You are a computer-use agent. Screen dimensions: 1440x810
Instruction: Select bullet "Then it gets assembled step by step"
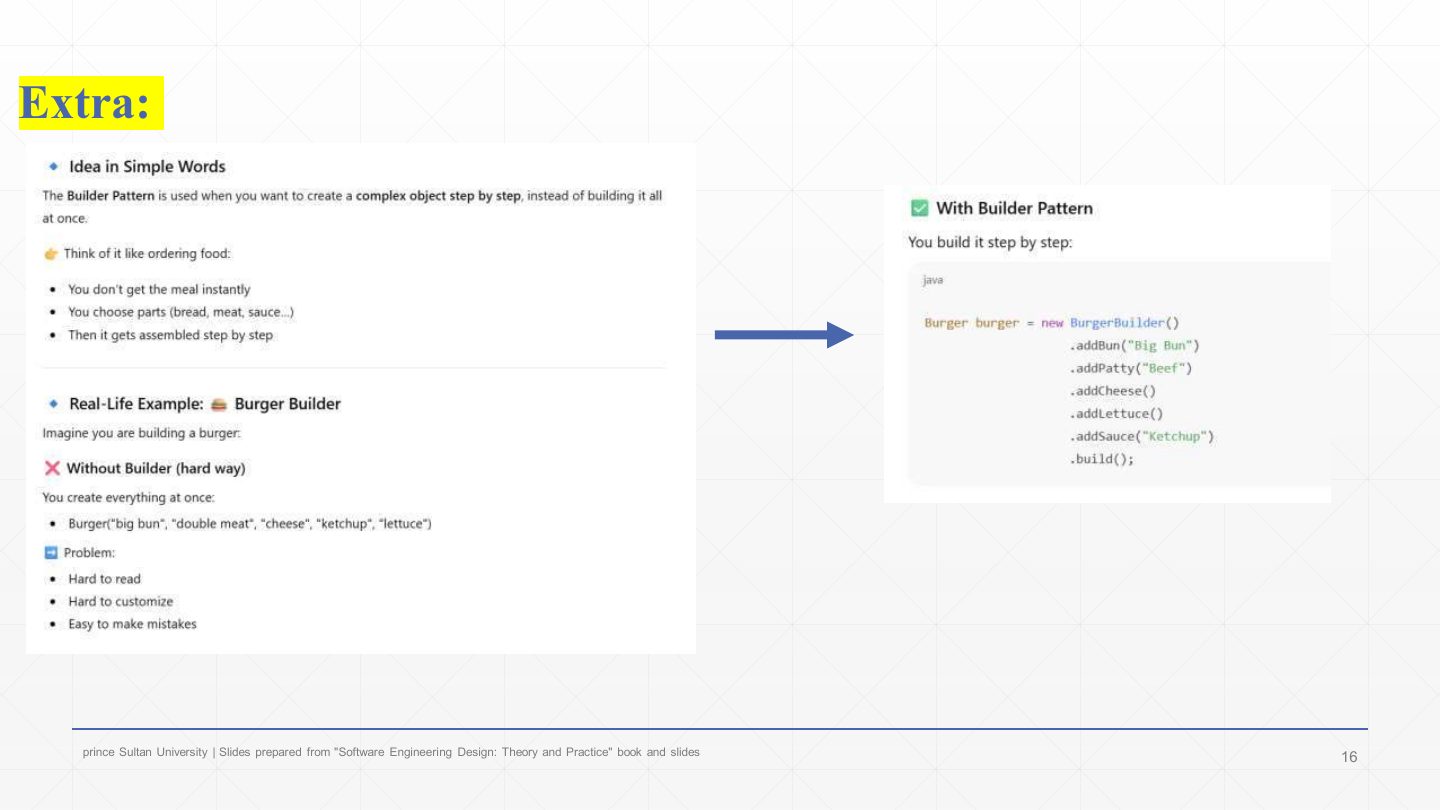pyautogui.click(x=170, y=335)
